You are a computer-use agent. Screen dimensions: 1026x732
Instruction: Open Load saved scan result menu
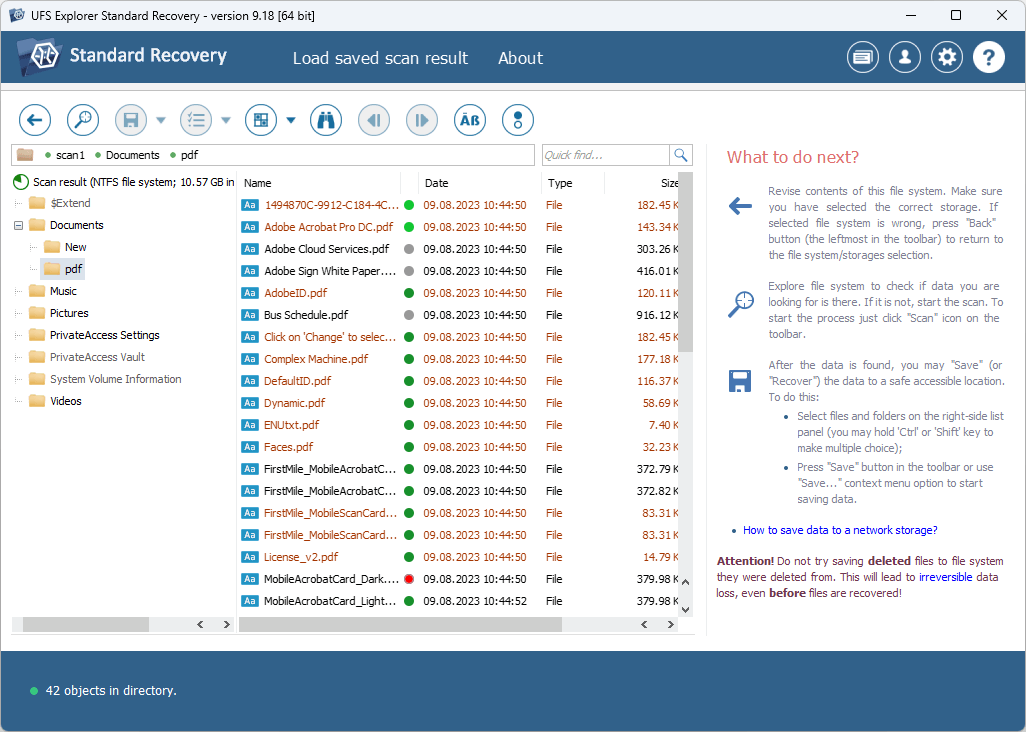point(380,58)
